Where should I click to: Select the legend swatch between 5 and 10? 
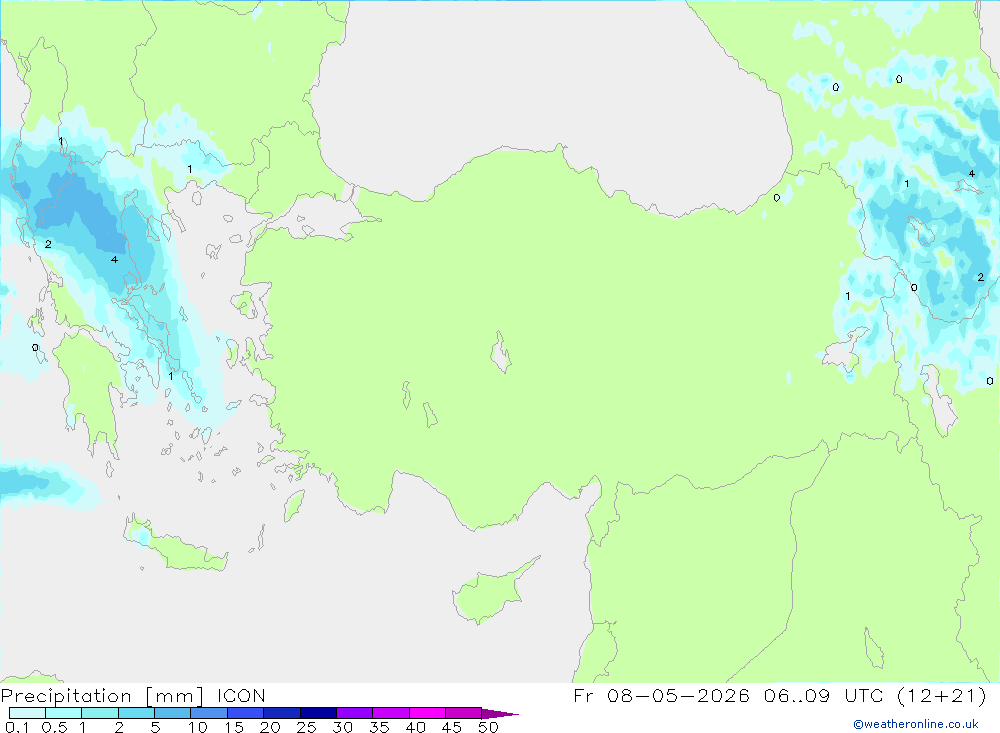coord(173,713)
